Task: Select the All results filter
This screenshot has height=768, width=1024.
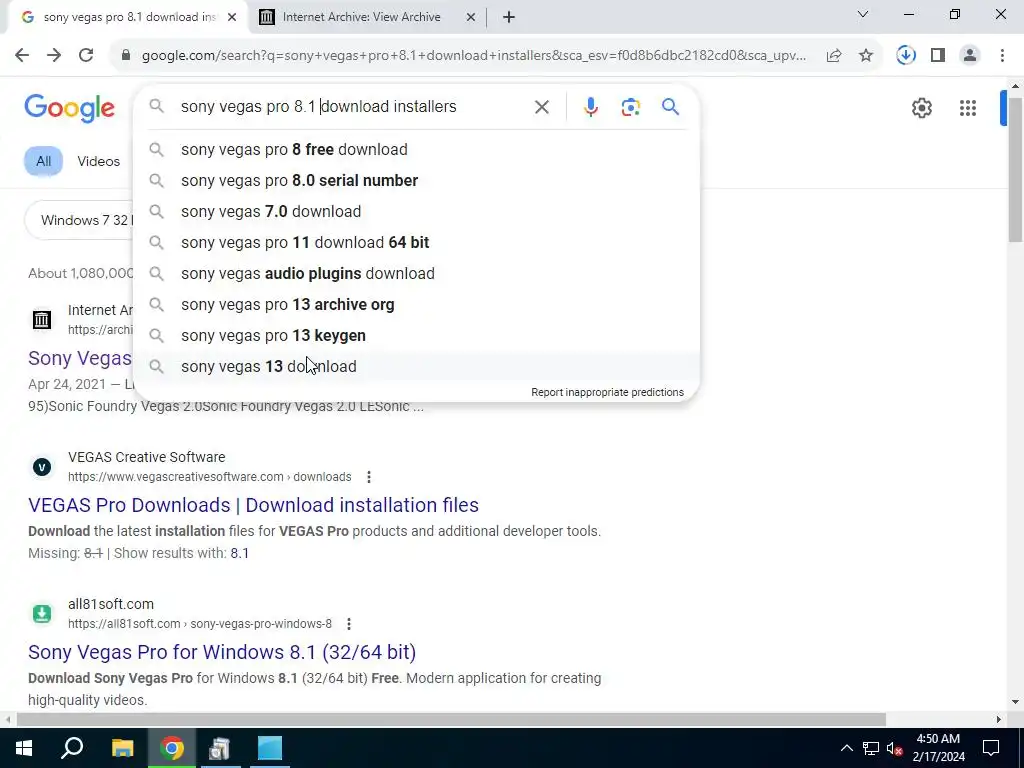Action: click(x=43, y=161)
